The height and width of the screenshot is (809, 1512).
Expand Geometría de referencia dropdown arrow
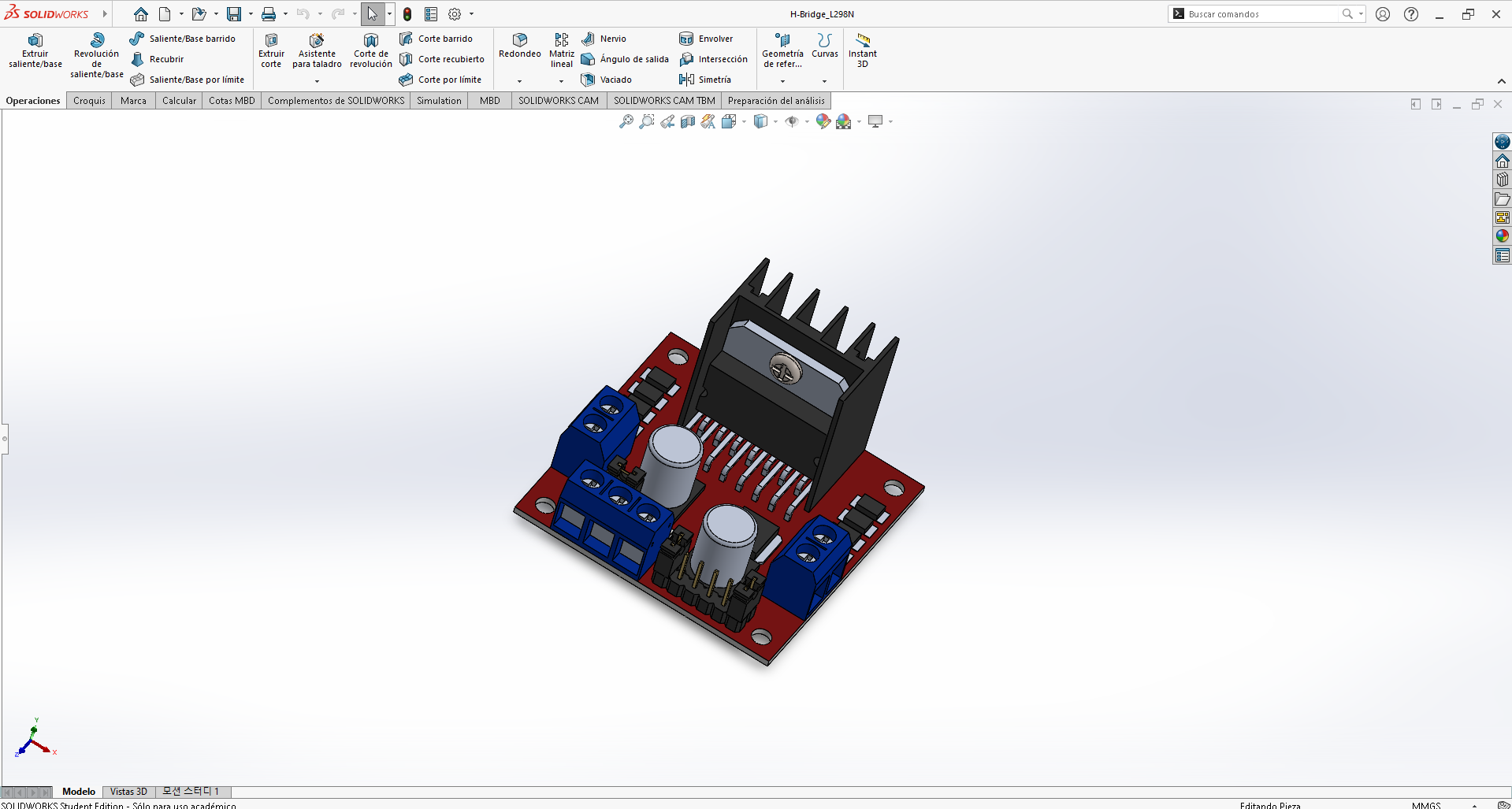(x=782, y=81)
